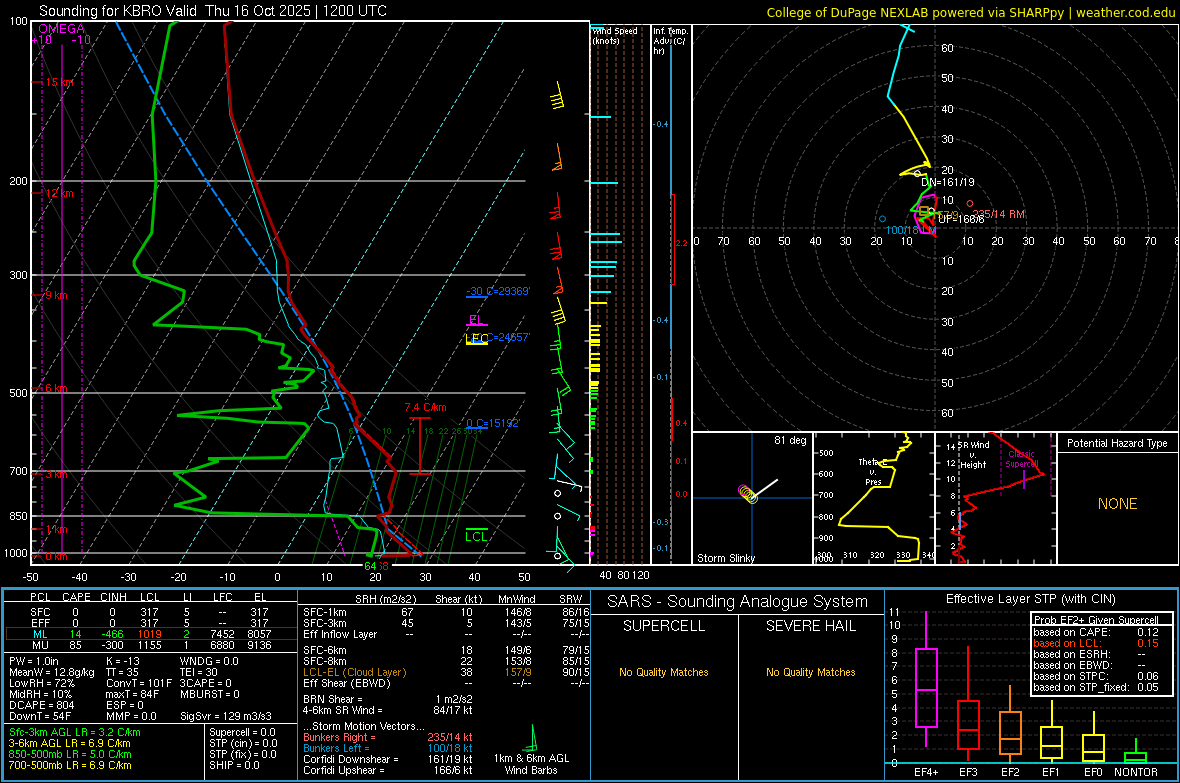Click the 'DN=161/19' hodograph label
The height and width of the screenshot is (783, 1180).
(947, 182)
